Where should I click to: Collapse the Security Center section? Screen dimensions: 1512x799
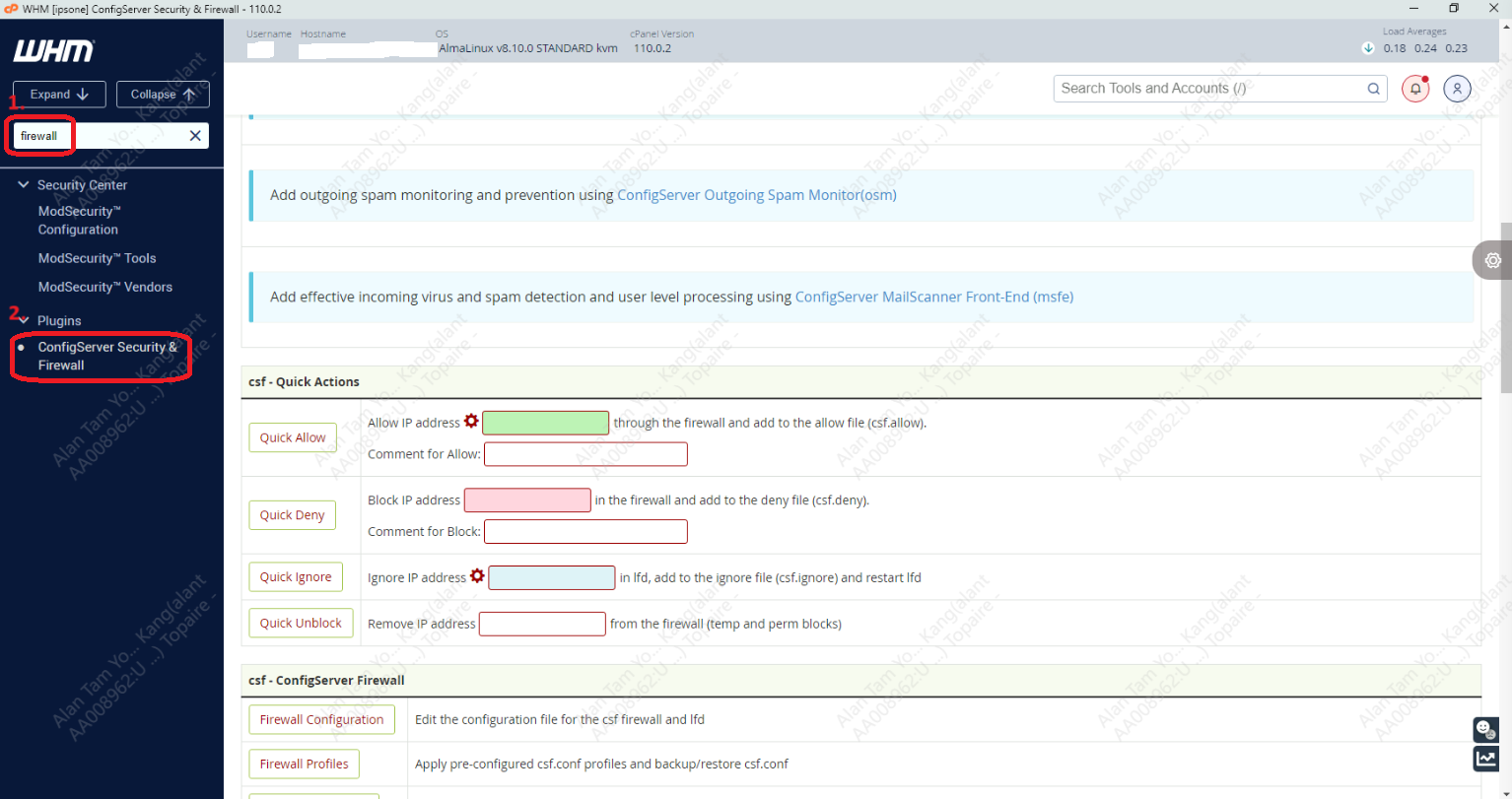point(24,185)
